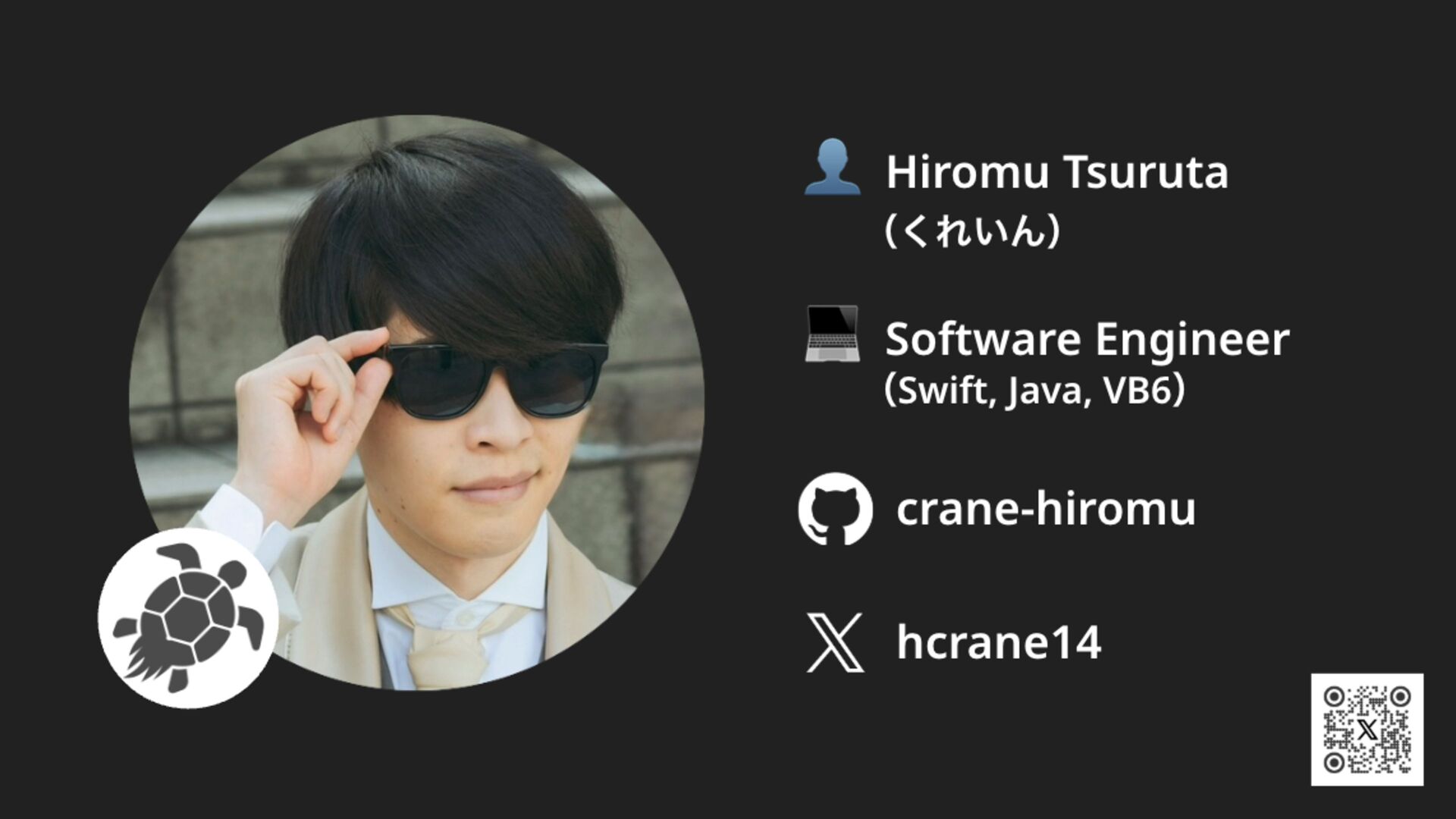Click the X handle 'hcrane14'
The height and width of the screenshot is (819, 1456).
[999, 642]
